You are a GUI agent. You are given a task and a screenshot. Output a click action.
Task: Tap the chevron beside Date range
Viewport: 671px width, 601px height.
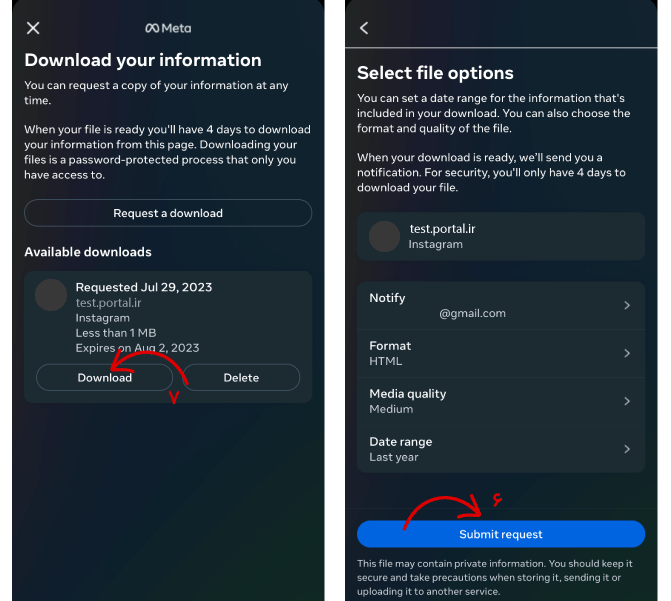tap(627, 449)
